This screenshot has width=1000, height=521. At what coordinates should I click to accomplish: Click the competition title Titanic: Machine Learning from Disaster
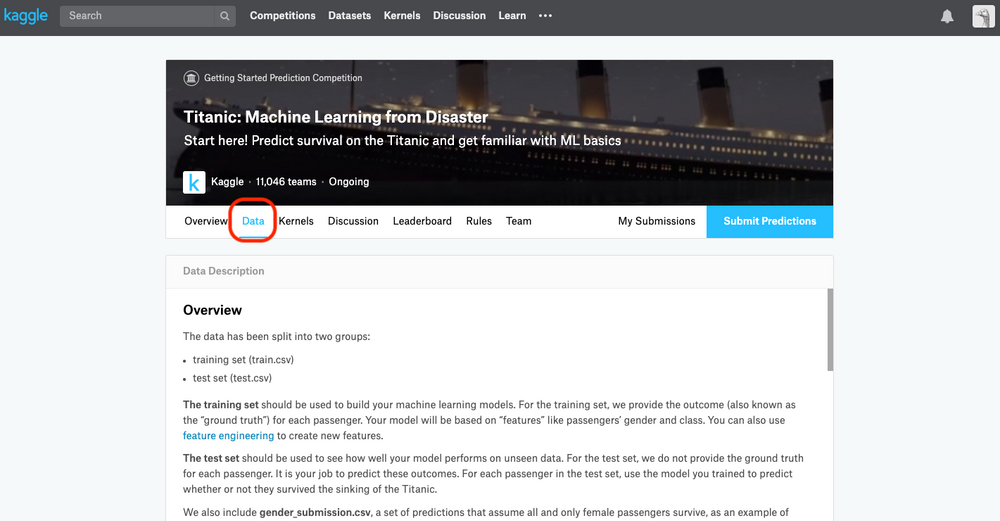click(336, 117)
